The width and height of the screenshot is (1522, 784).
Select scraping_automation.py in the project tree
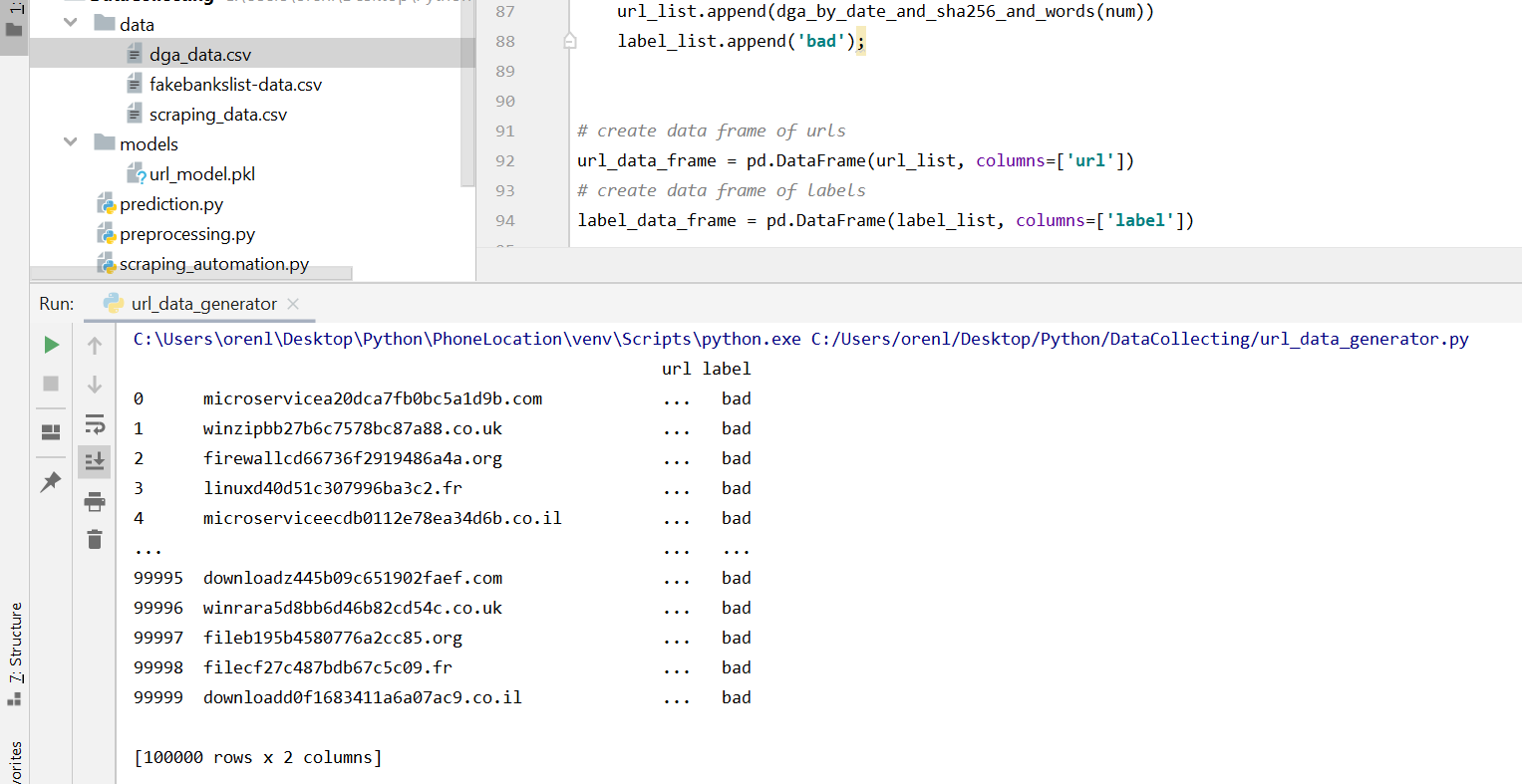click(x=214, y=264)
